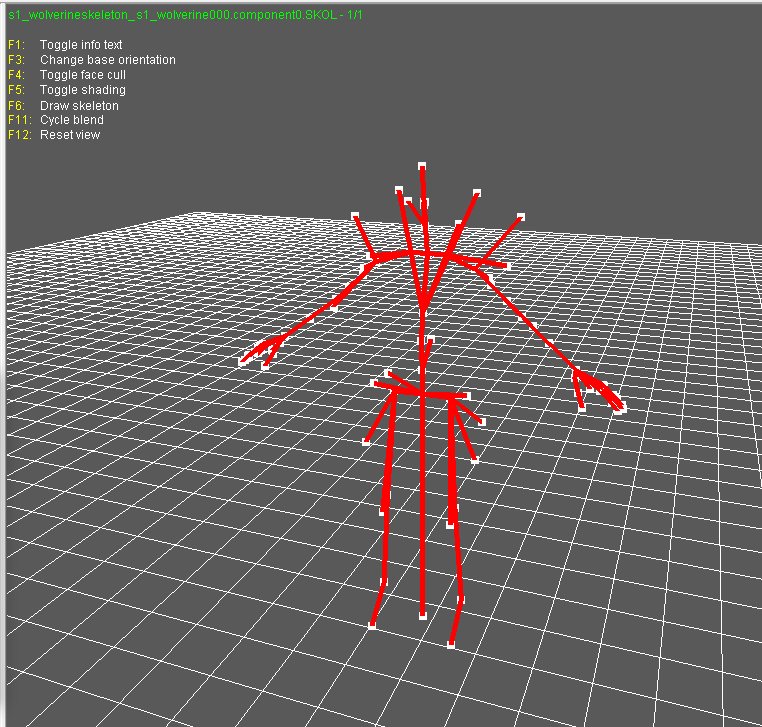Select the yellow F5: key label
The width and height of the screenshot is (762, 727).
pyautogui.click(x=16, y=90)
